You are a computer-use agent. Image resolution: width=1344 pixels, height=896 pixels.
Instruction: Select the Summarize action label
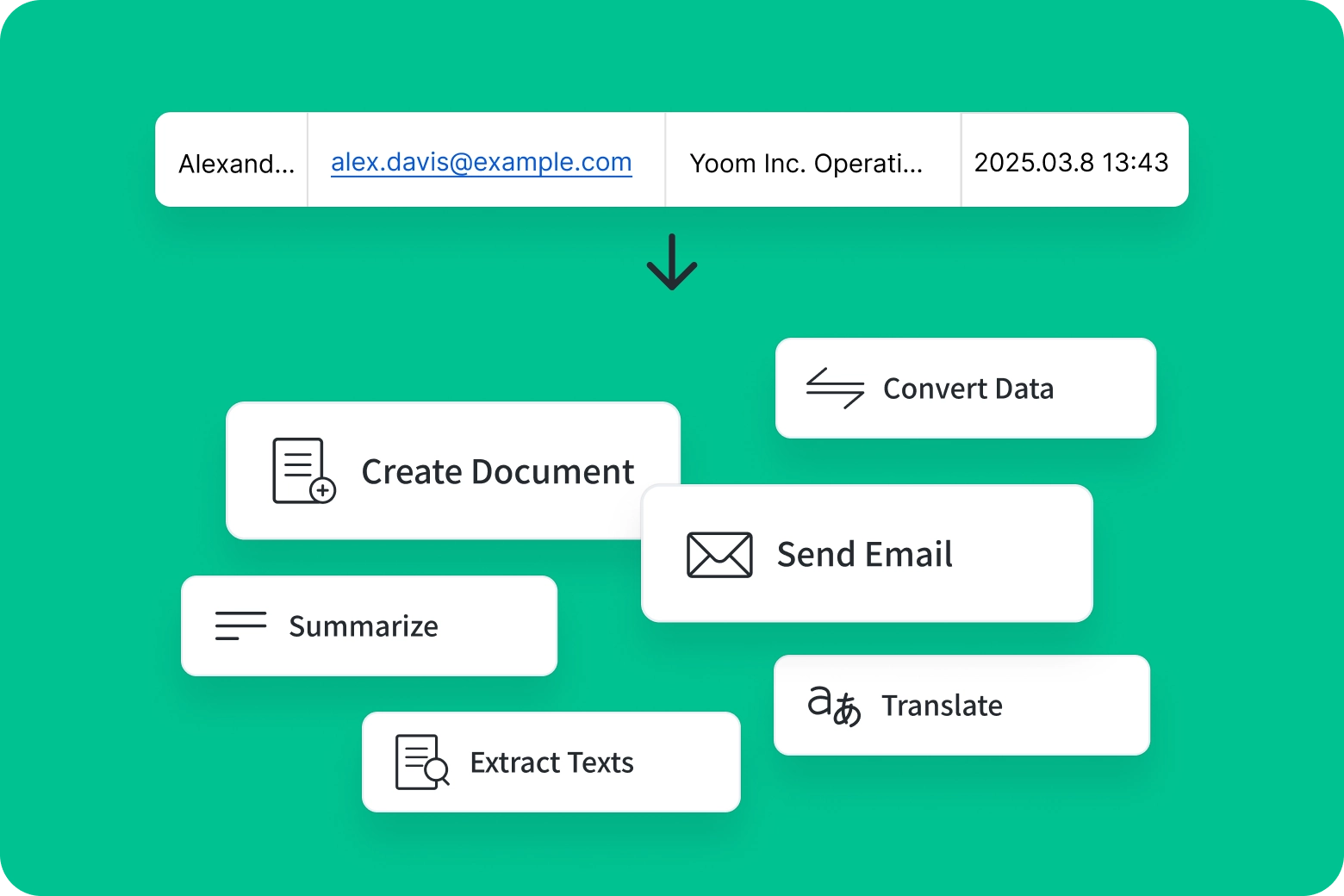(x=363, y=626)
